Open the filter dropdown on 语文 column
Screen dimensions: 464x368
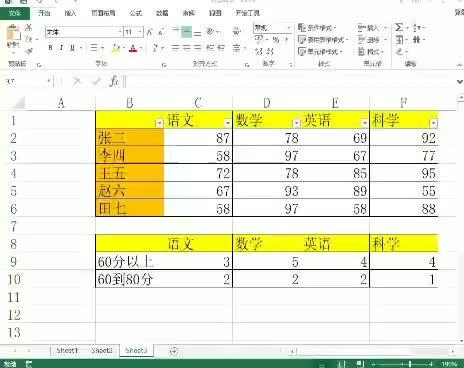point(228,123)
